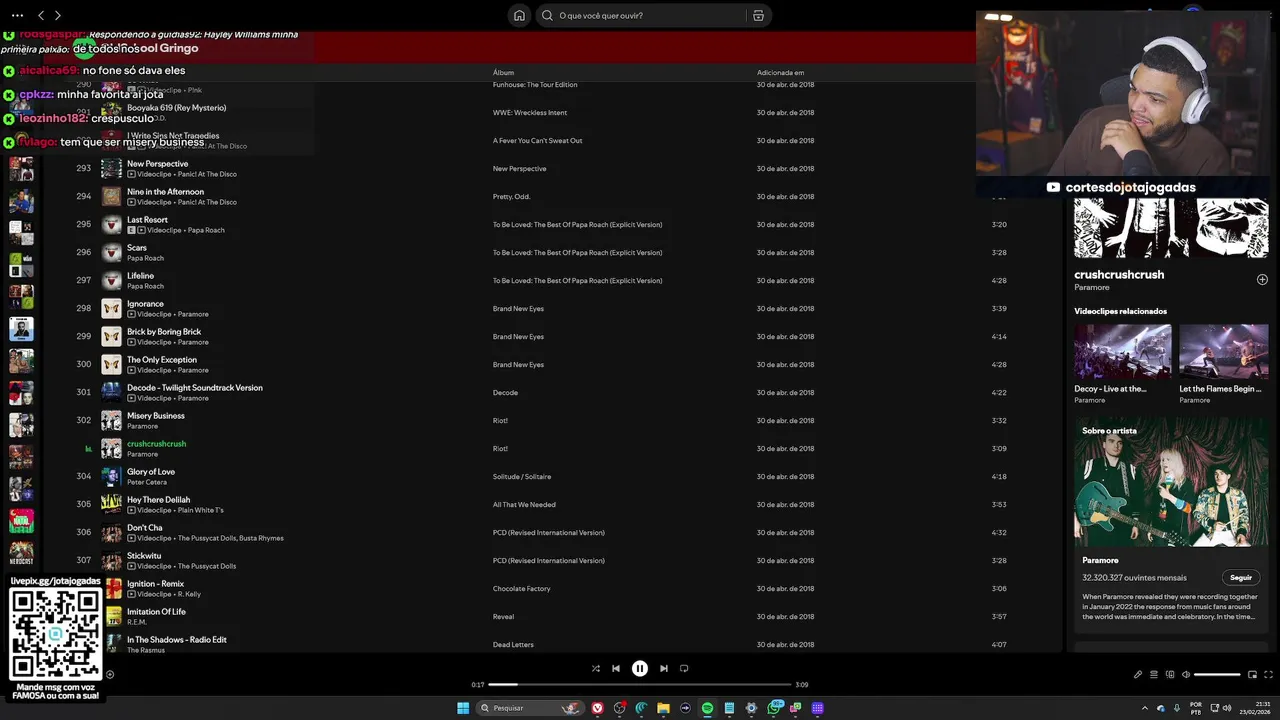Select the song row 'Last Resort'
The height and width of the screenshot is (720, 1280).
point(550,224)
